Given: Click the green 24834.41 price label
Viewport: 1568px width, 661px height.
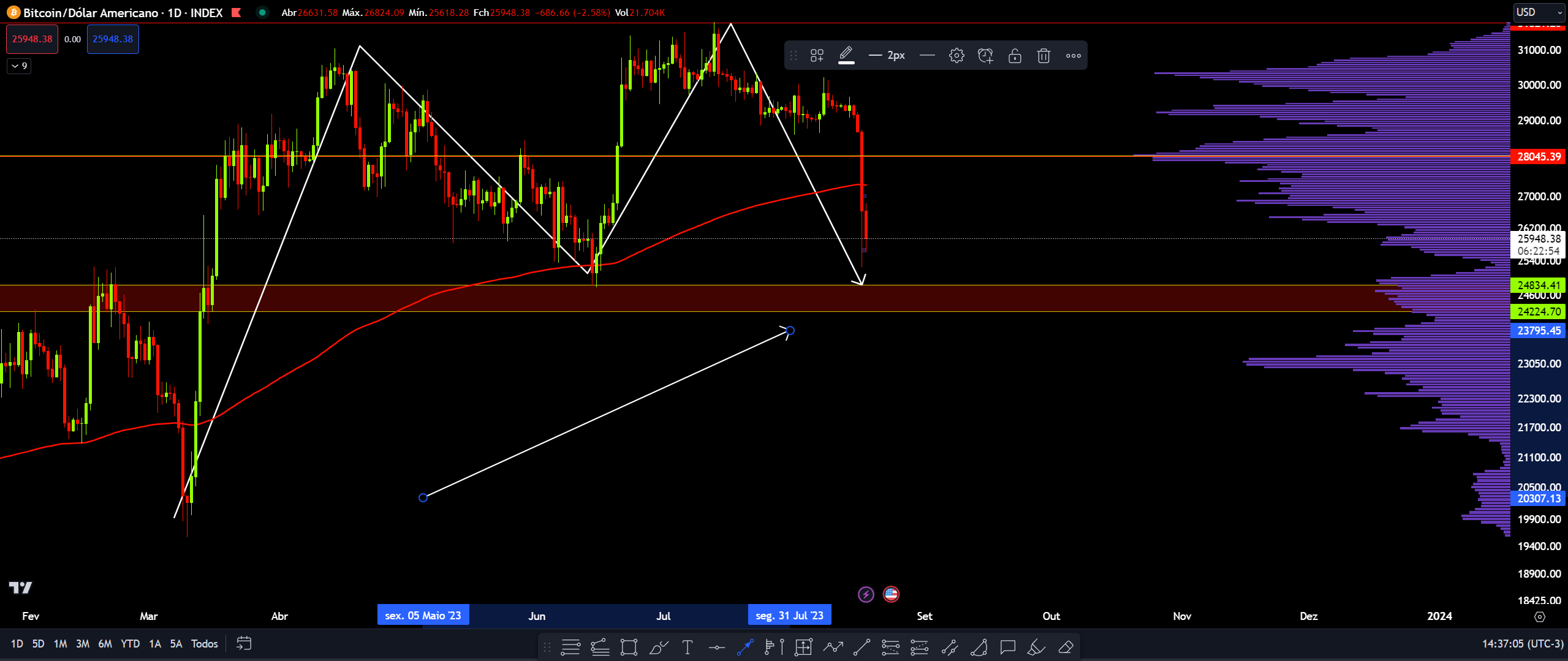Looking at the screenshot, I should [x=1539, y=285].
